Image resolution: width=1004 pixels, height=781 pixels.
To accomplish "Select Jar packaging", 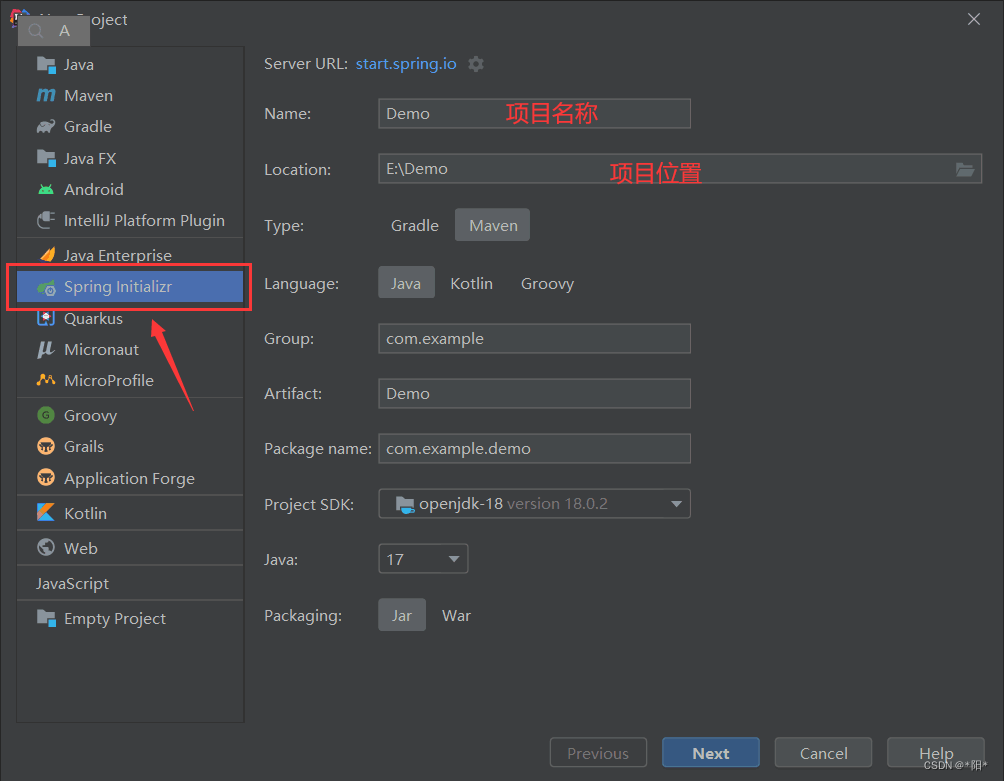I will coord(401,615).
